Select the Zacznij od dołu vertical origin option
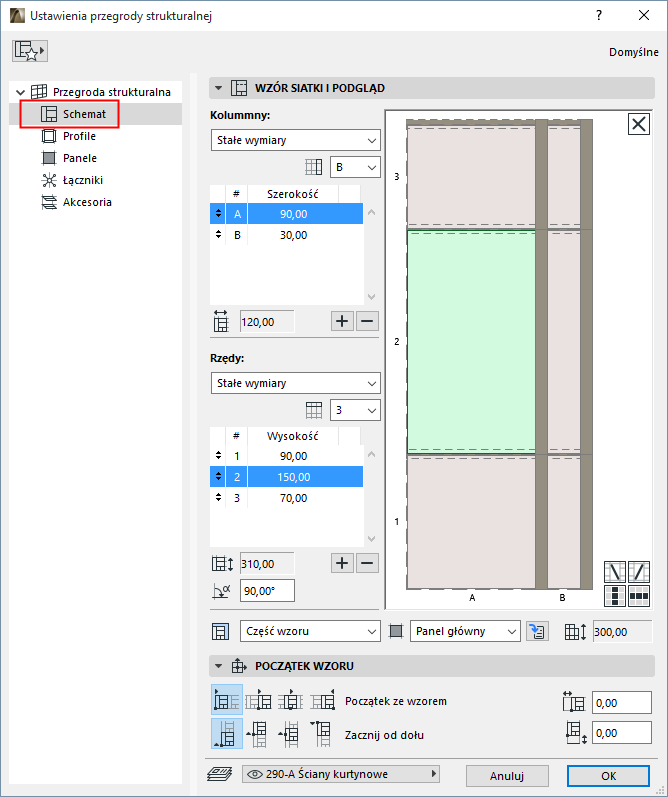 coord(227,733)
